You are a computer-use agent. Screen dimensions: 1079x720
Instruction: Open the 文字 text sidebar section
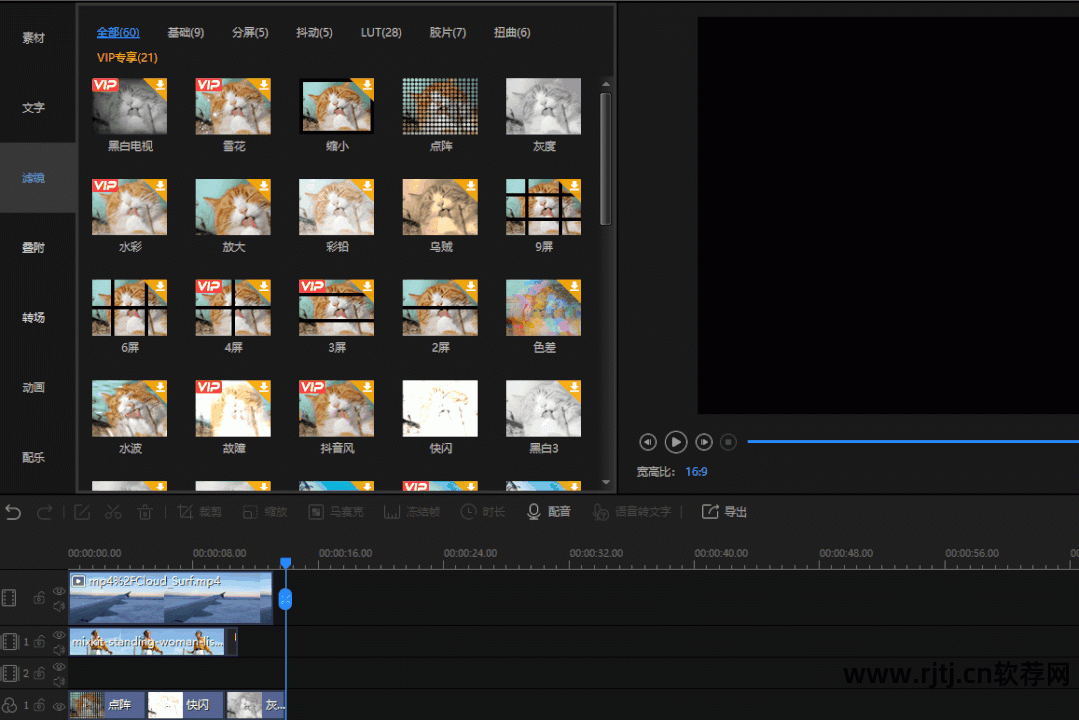tap(34, 108)
